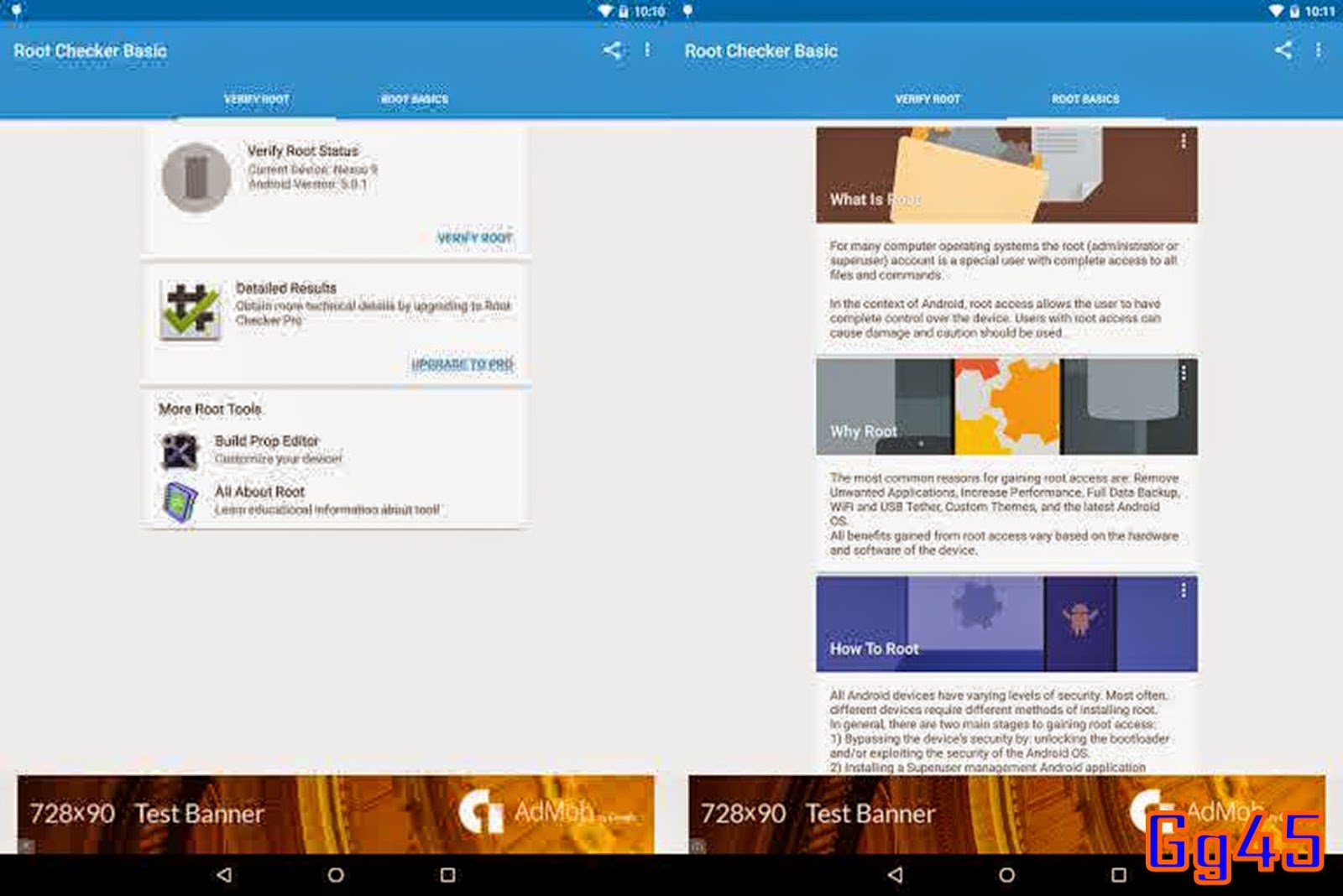1343x896 pixels.
Task: Tap the Wi-Fi status icon on the left screen
Action: [605, 11]
